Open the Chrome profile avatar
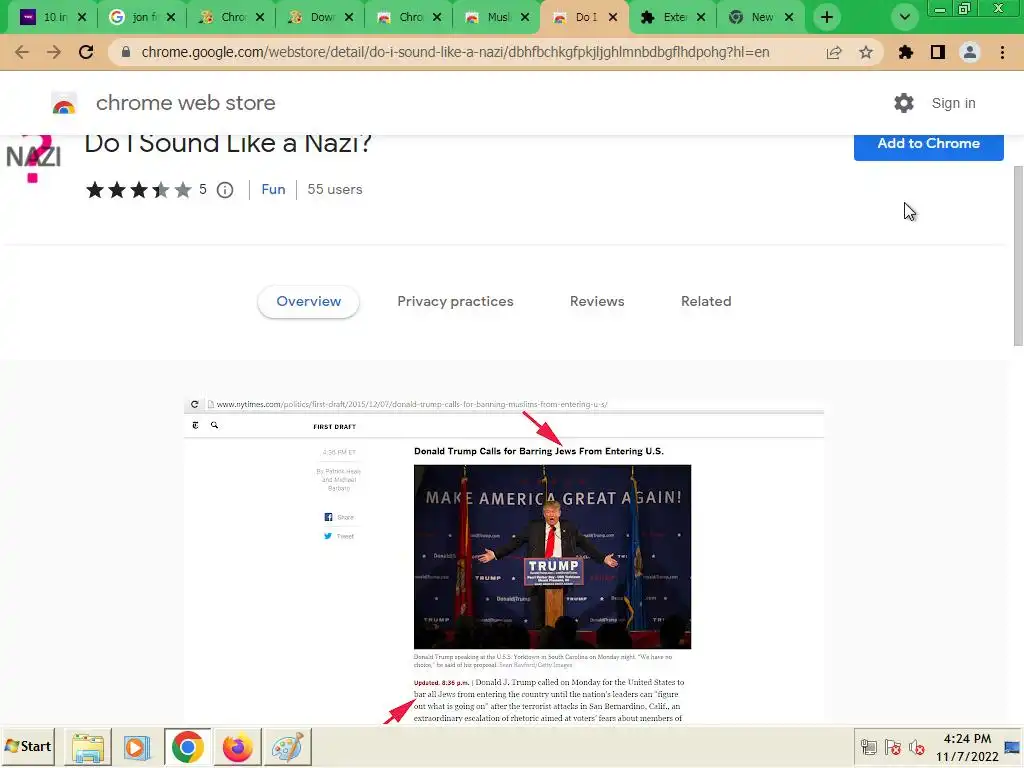 tap(970, 52)
